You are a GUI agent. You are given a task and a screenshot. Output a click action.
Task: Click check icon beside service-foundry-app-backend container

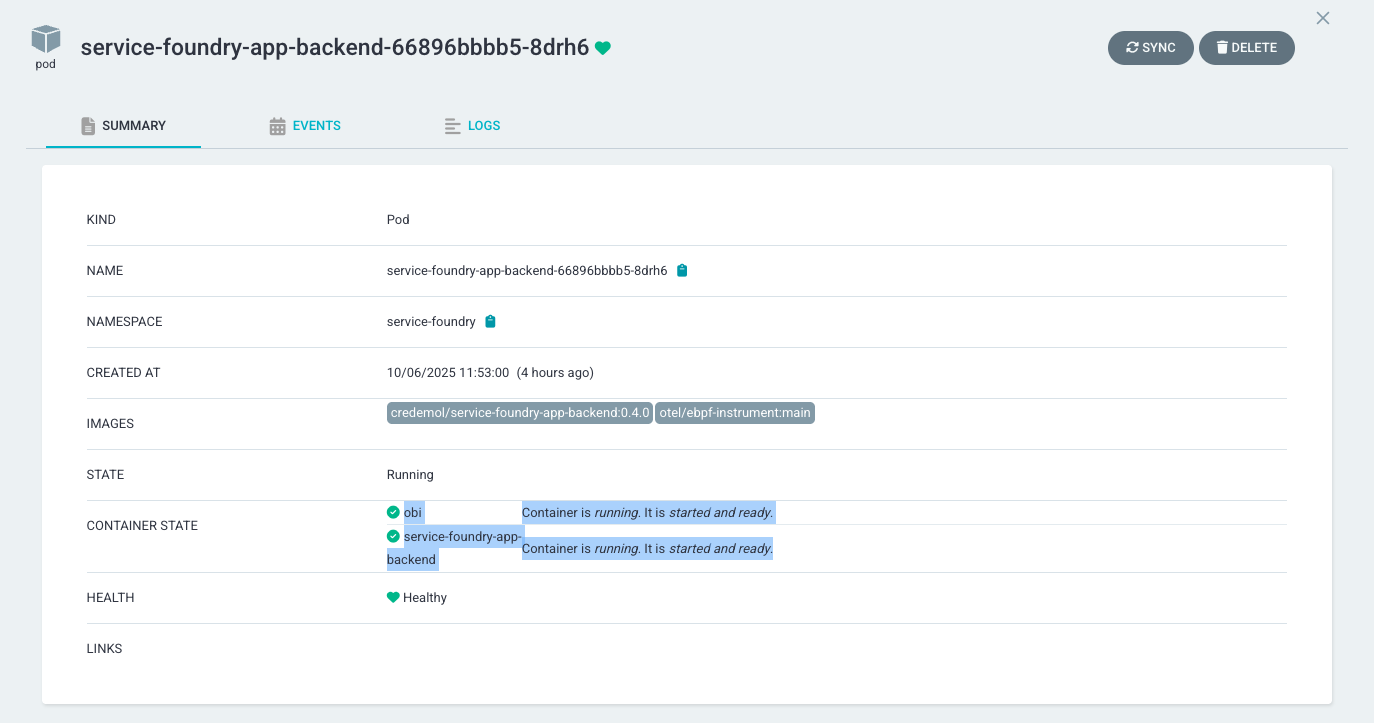393,536
